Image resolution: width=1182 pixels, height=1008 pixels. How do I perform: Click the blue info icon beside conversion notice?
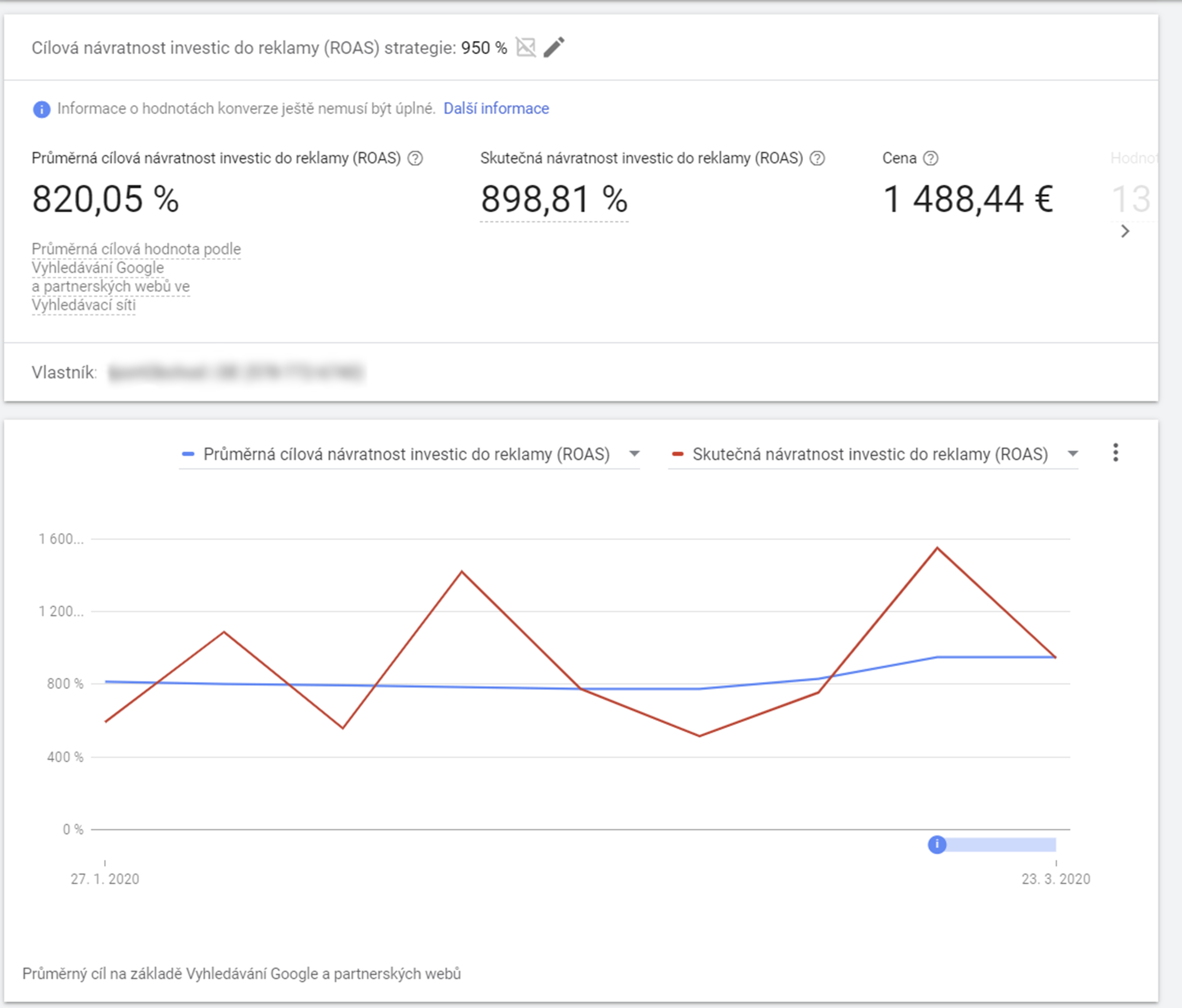pos(42,109)
